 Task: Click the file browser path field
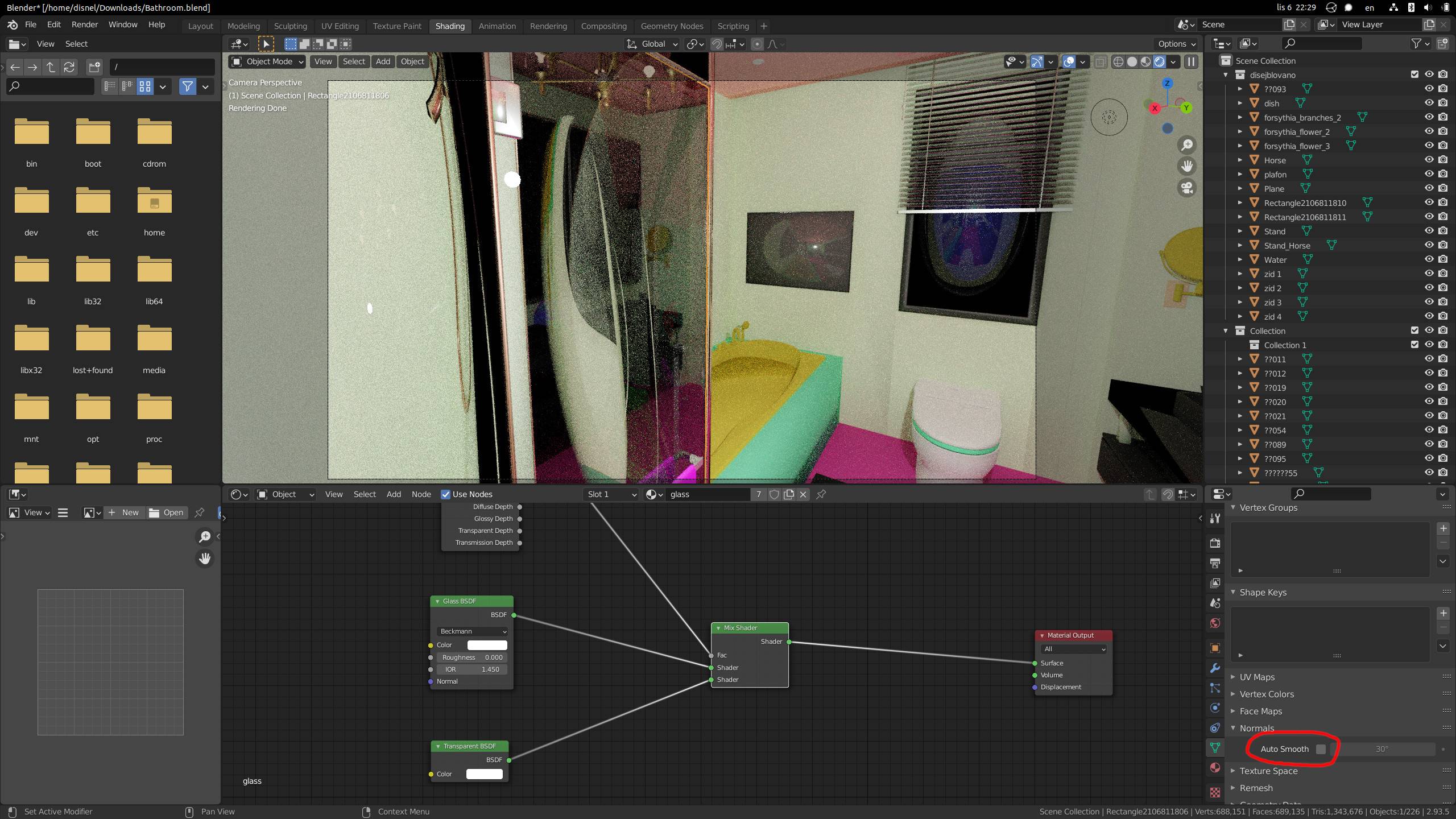[x=162, y=67]
